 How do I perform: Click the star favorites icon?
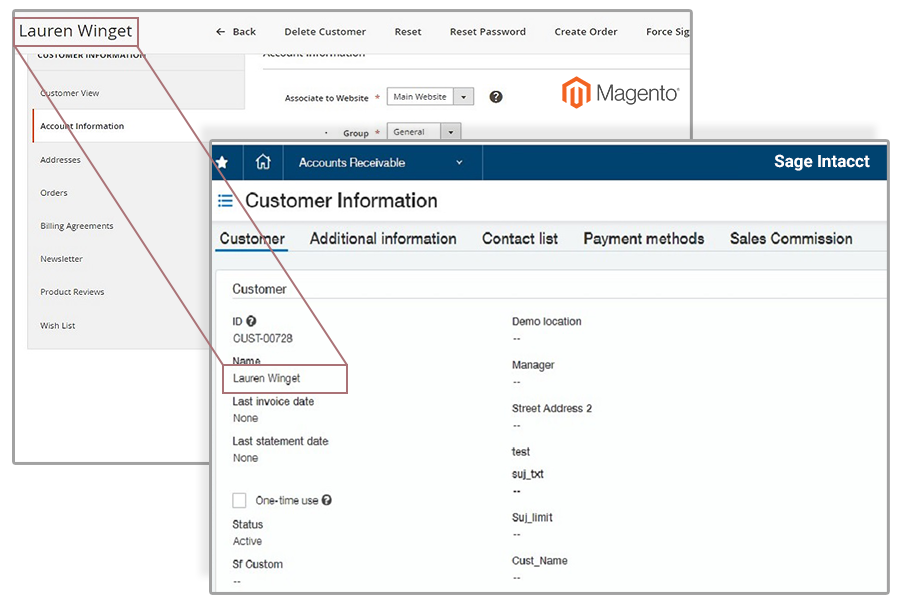click(222, 162)
